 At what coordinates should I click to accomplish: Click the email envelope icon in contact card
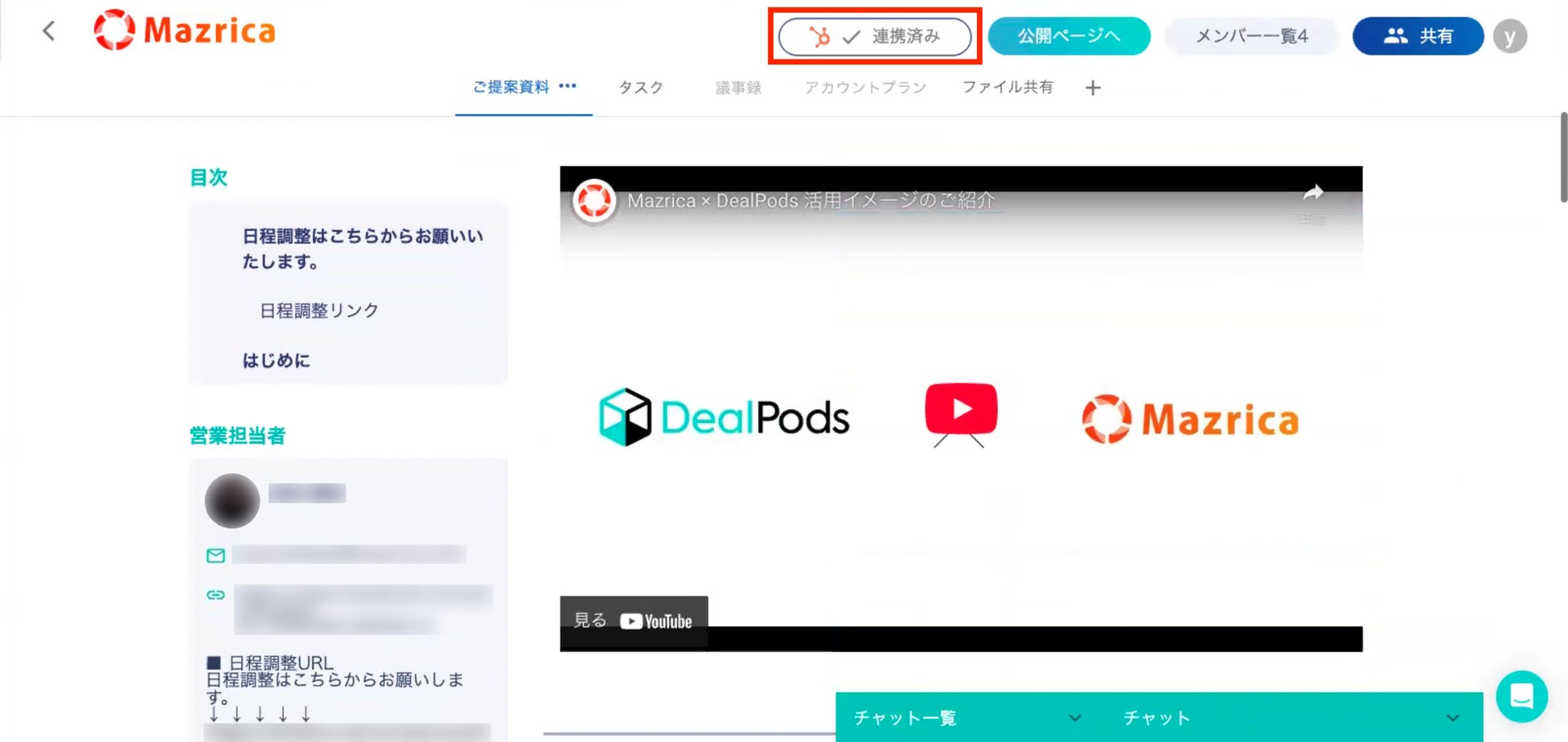pyautogui.click(x=215, y=555)
